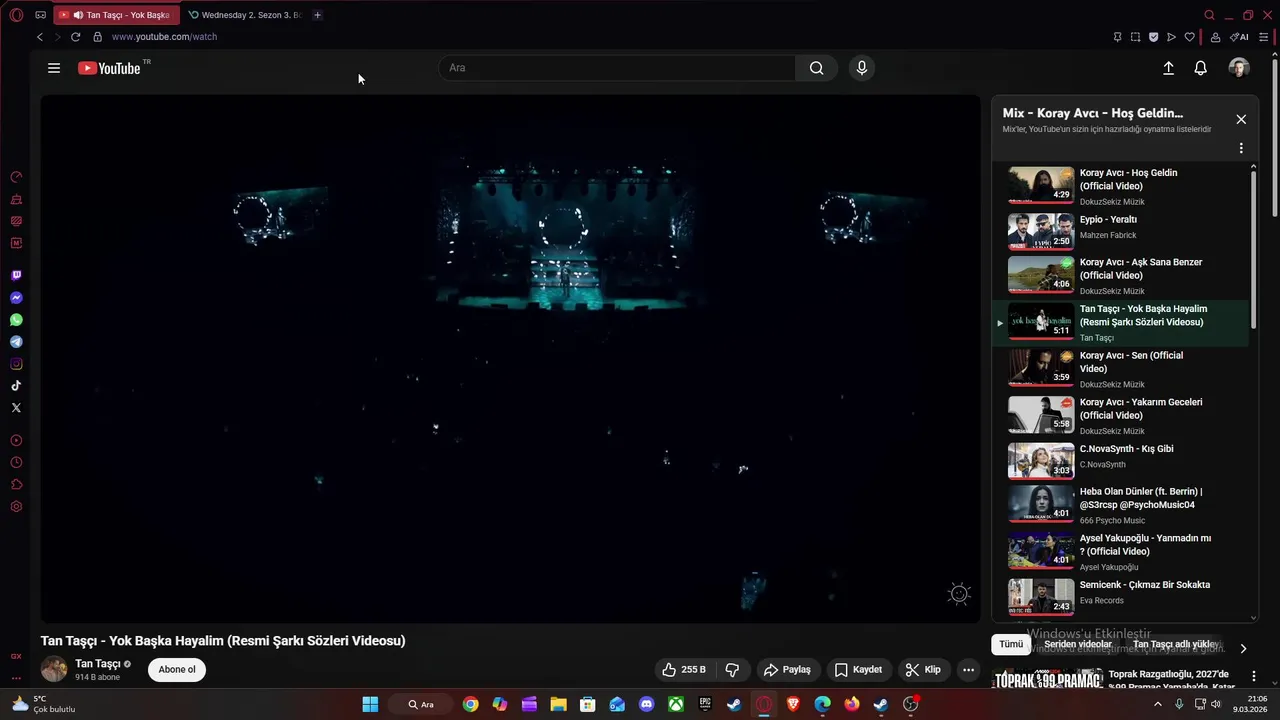Open Discord from the taskbar

[x=646, y=704]
